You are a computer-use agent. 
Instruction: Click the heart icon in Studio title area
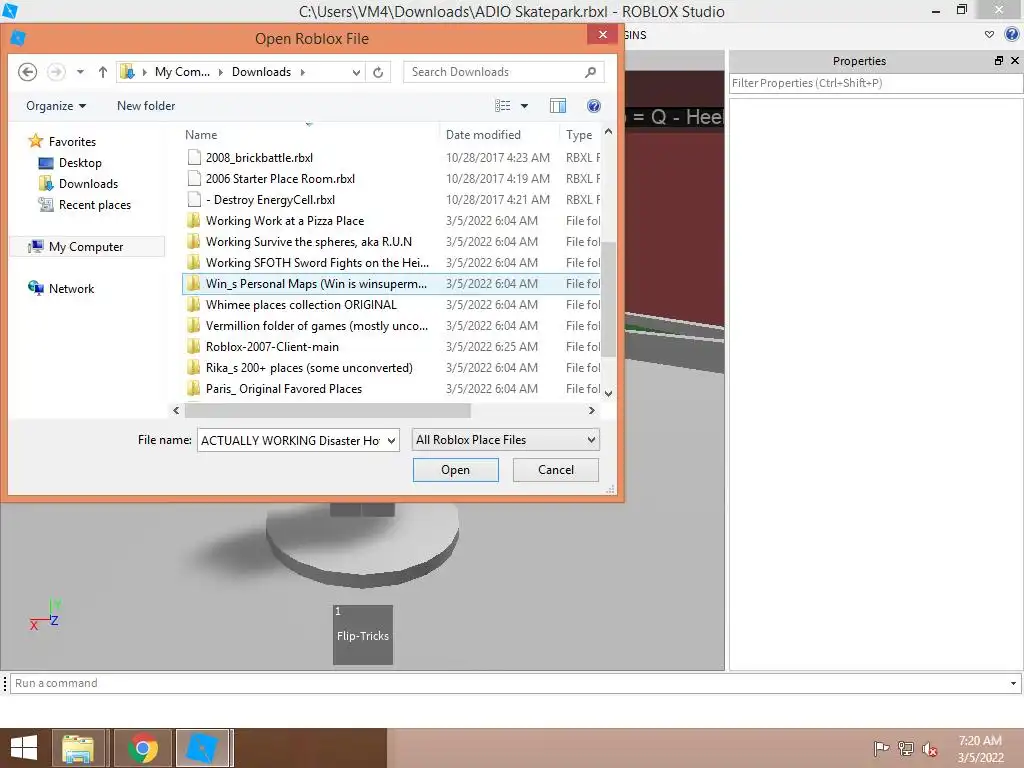(x=989, y=35)
